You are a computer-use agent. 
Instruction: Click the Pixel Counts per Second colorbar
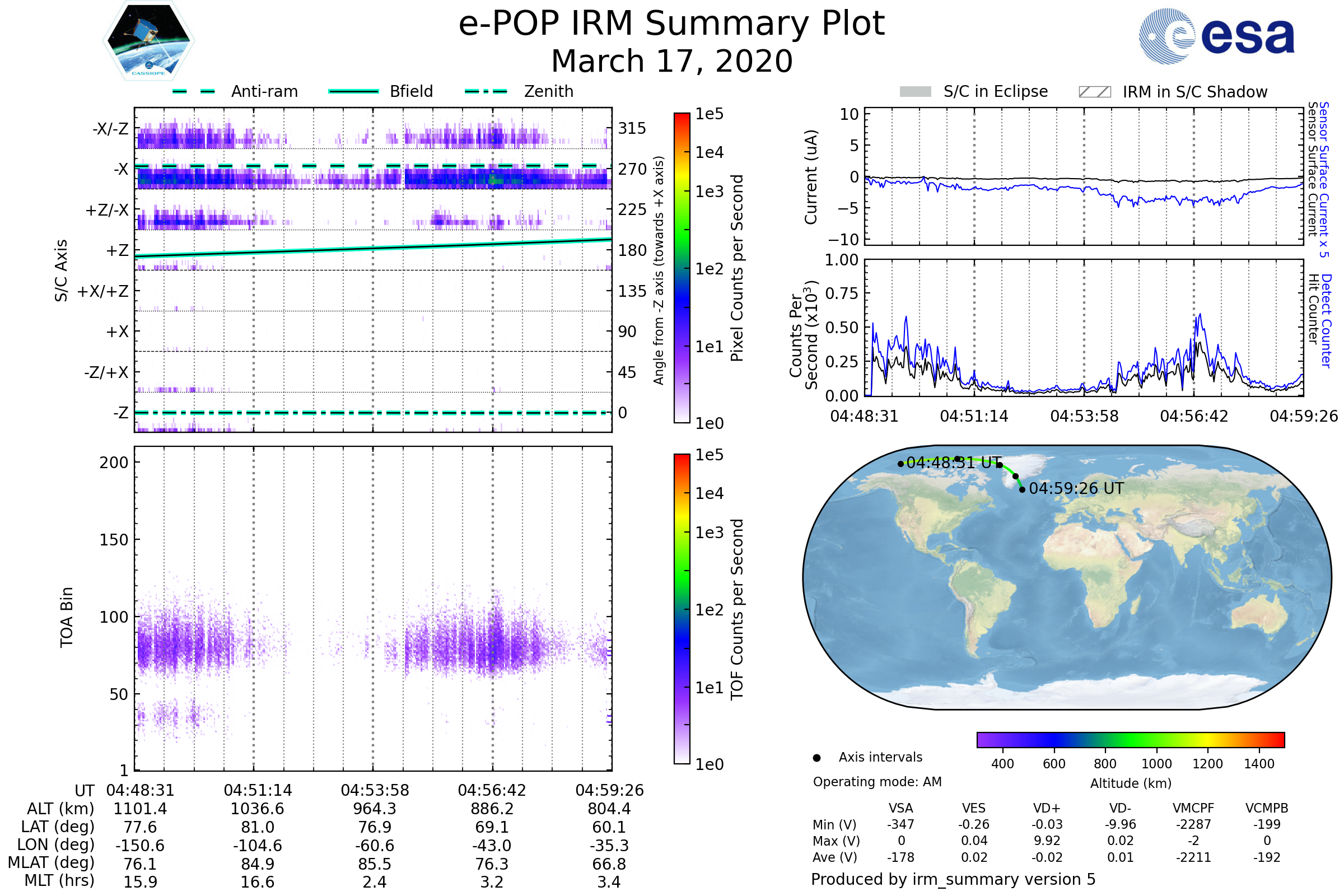[x=682, y=268]
